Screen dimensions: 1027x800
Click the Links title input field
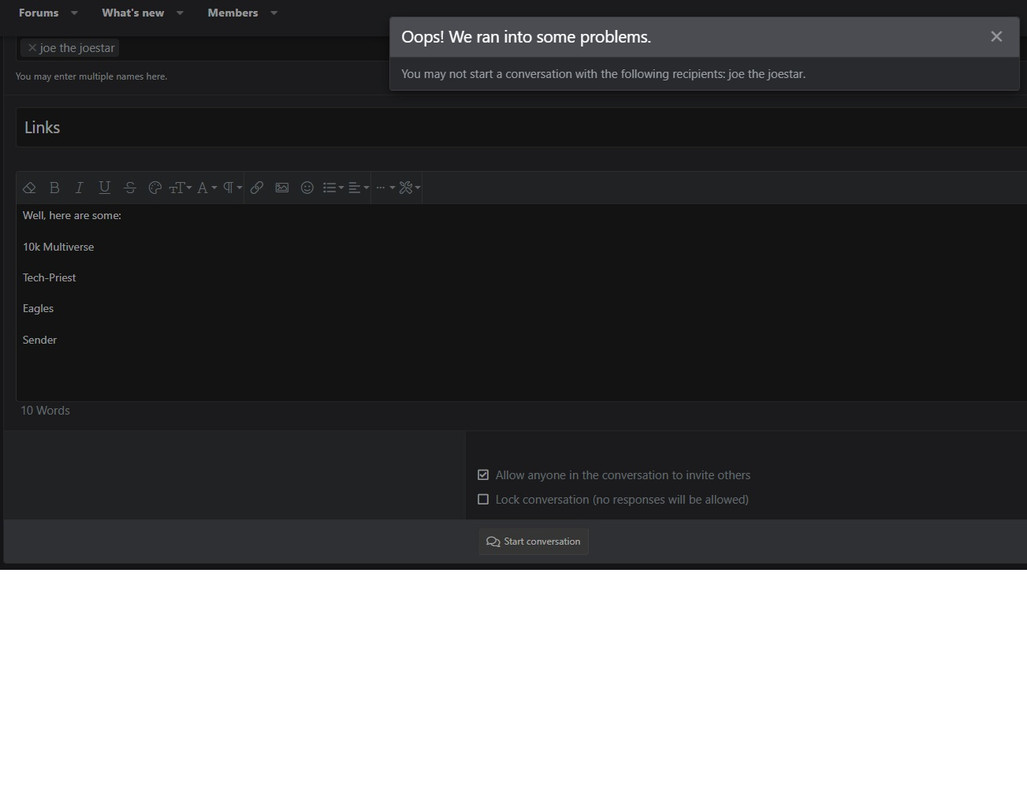pos(521,128)
